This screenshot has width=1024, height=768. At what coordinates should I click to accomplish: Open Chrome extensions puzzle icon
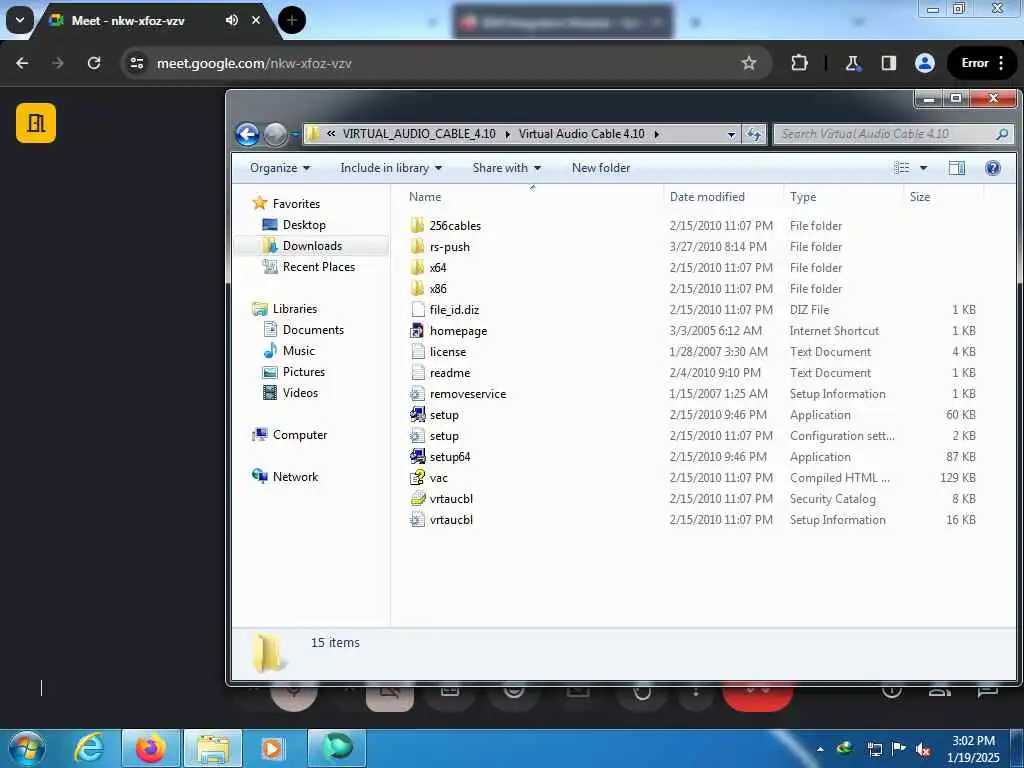pyautogui.click(x=799, y=63)
